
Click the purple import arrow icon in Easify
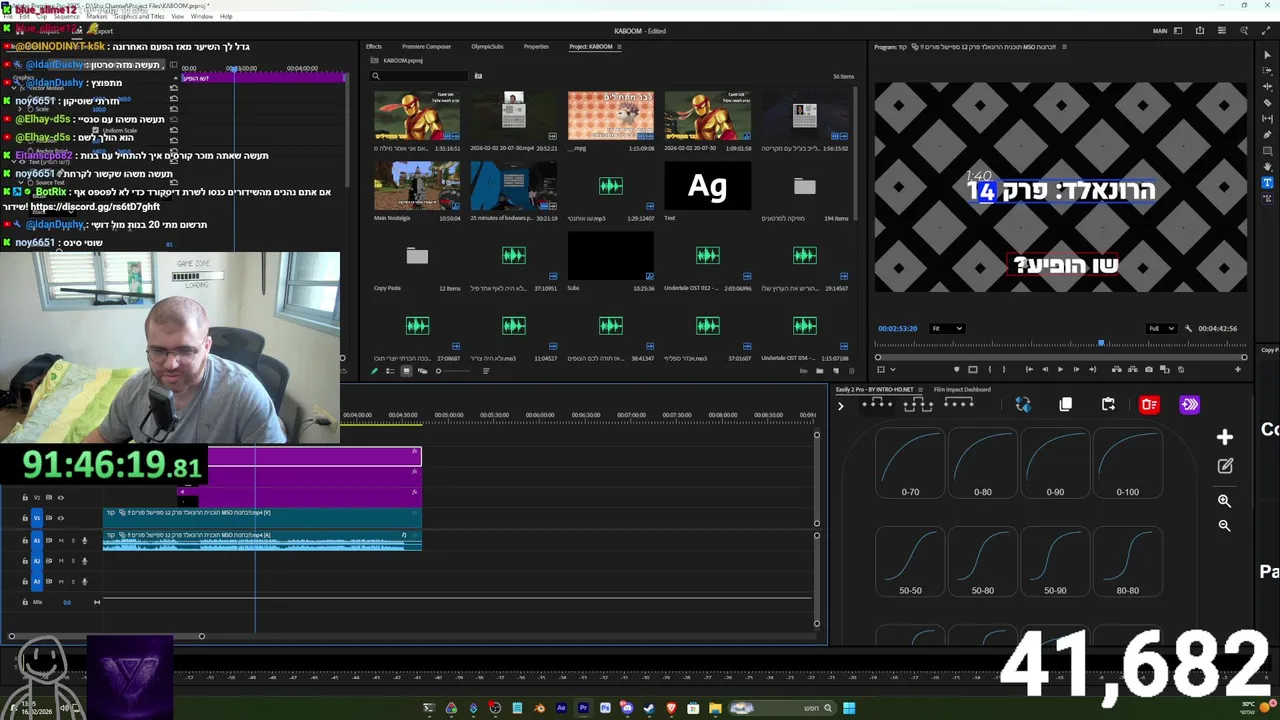[1189, 404]
